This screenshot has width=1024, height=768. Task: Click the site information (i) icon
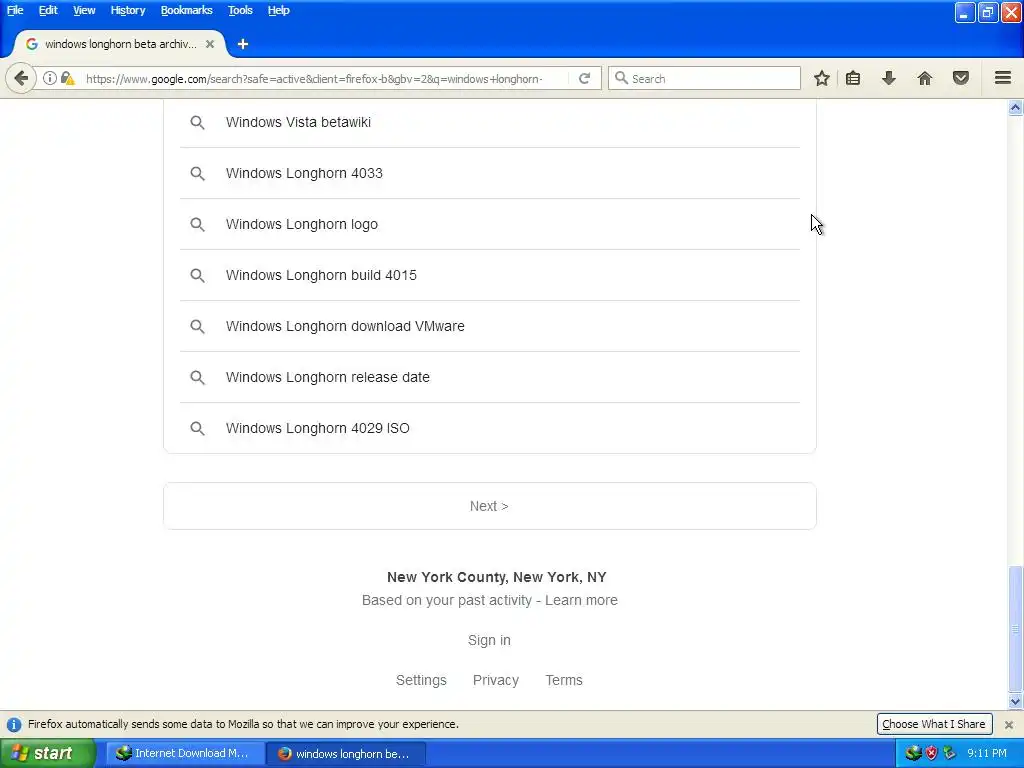tap(50, 78)
